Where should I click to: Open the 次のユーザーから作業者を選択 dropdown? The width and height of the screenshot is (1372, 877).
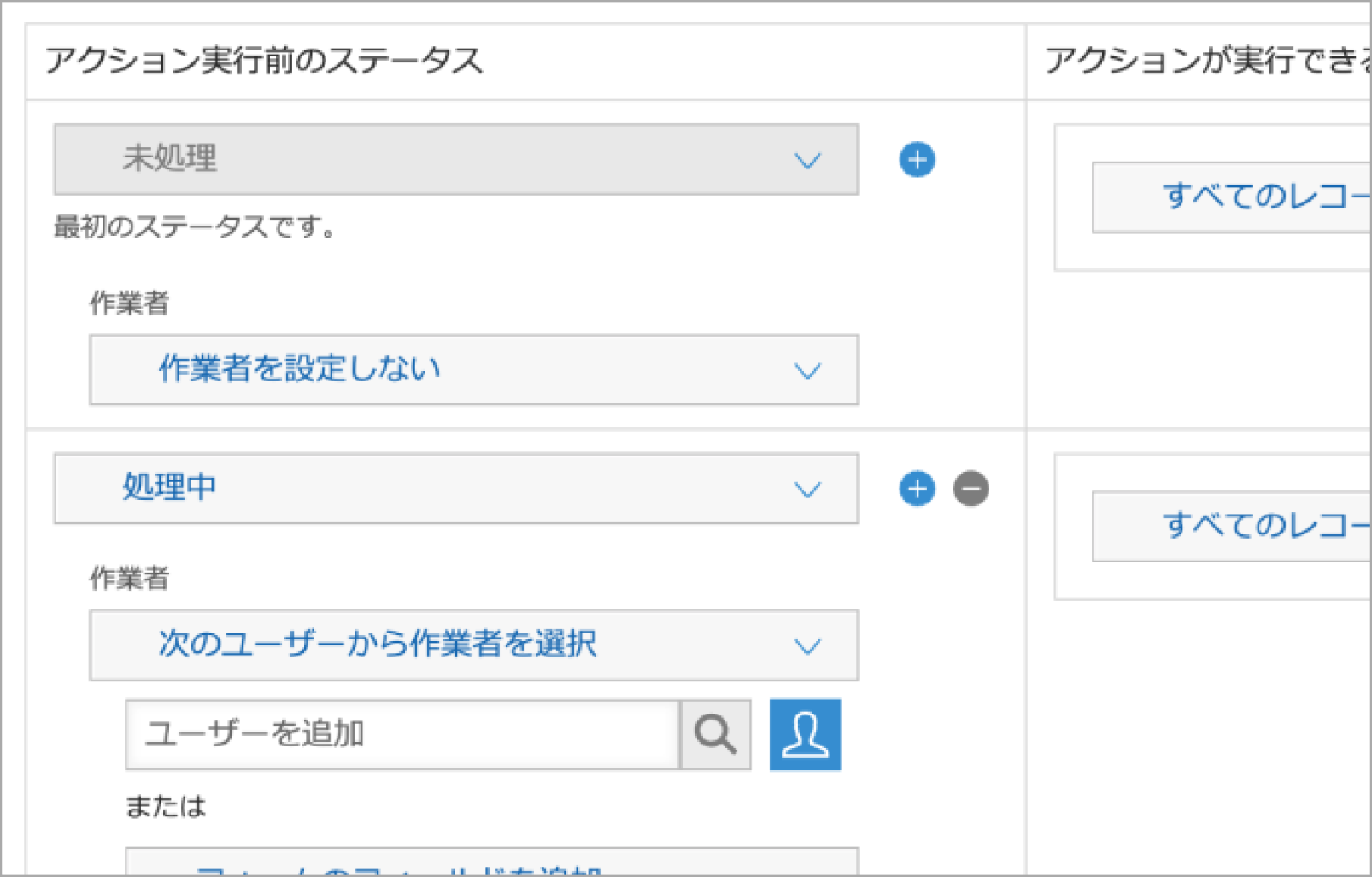pos(473,645)
